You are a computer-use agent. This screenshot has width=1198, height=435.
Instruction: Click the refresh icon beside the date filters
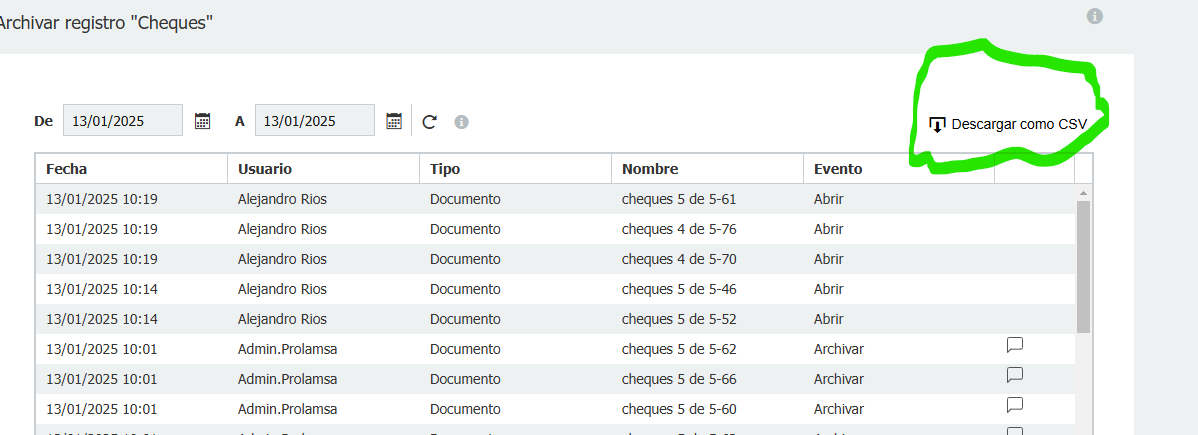430,122
